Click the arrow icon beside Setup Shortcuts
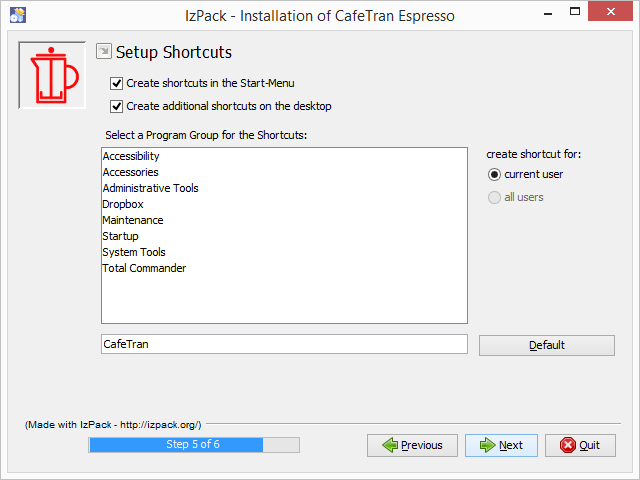Image resolution: width=640 pixels, height=480 pixels. coord(104,51)
